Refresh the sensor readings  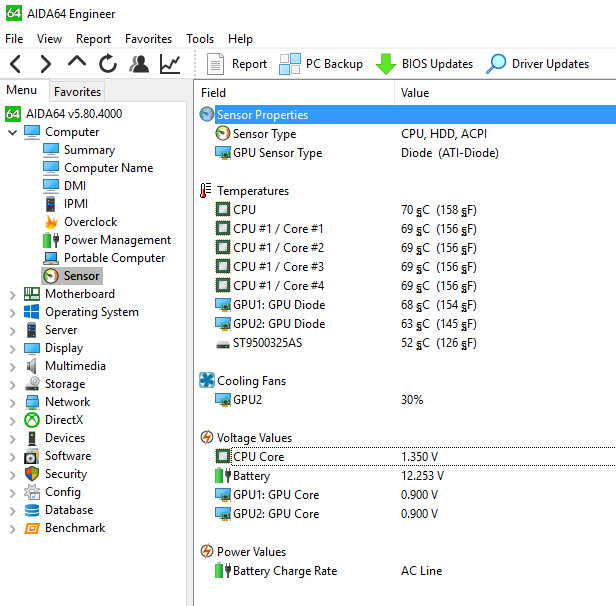(108, 64)
